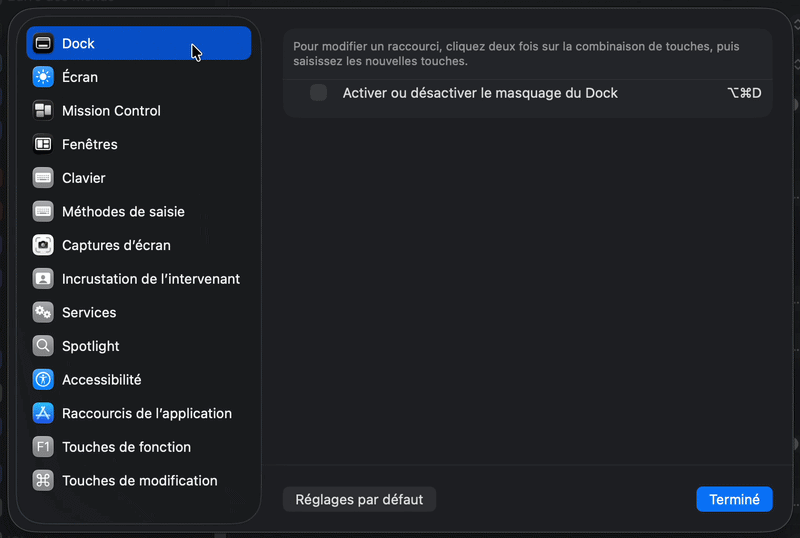Select the Accessibilité icon

(x=43, y=380)
